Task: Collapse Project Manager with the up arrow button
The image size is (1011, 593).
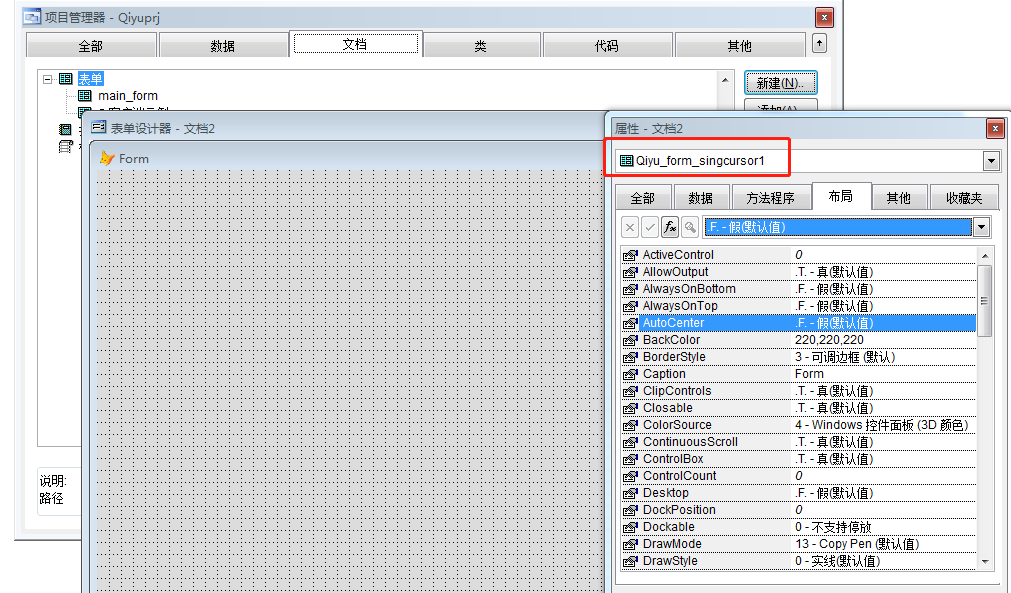Action: pos(819,44)
